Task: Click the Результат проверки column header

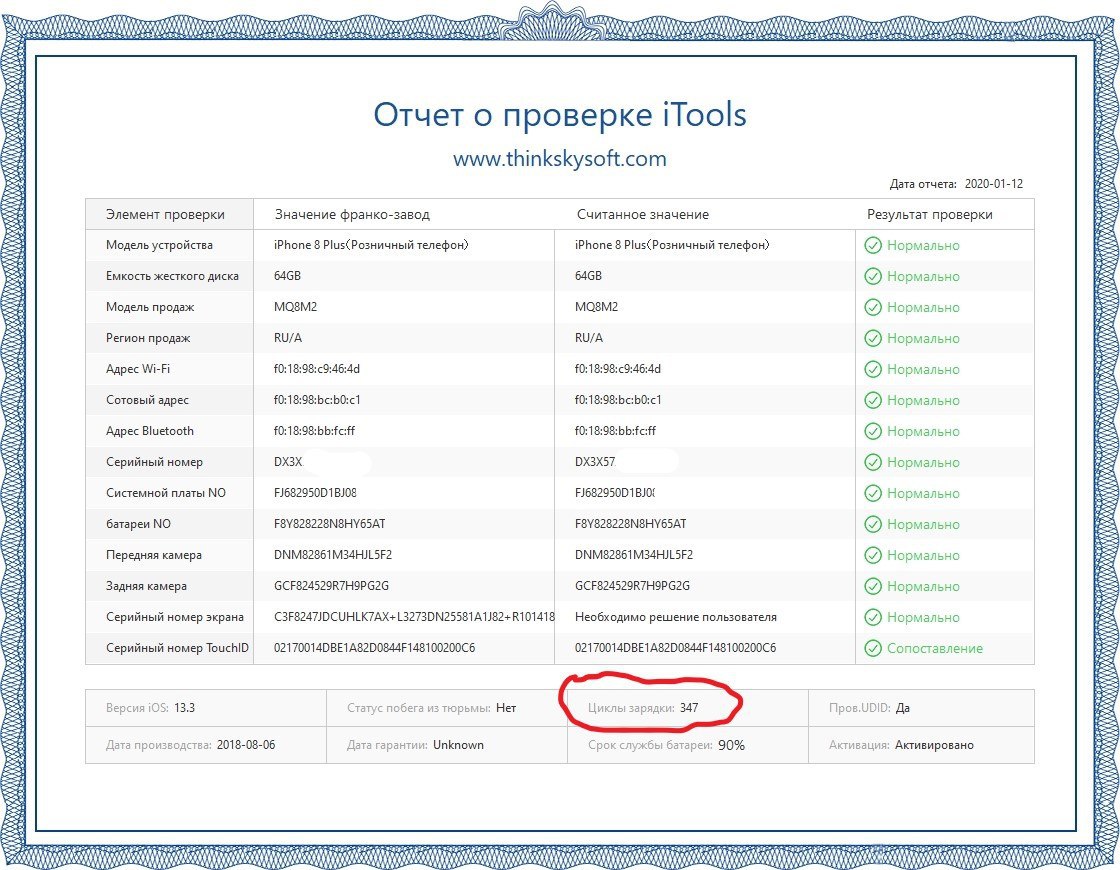Action: (929, 214)
